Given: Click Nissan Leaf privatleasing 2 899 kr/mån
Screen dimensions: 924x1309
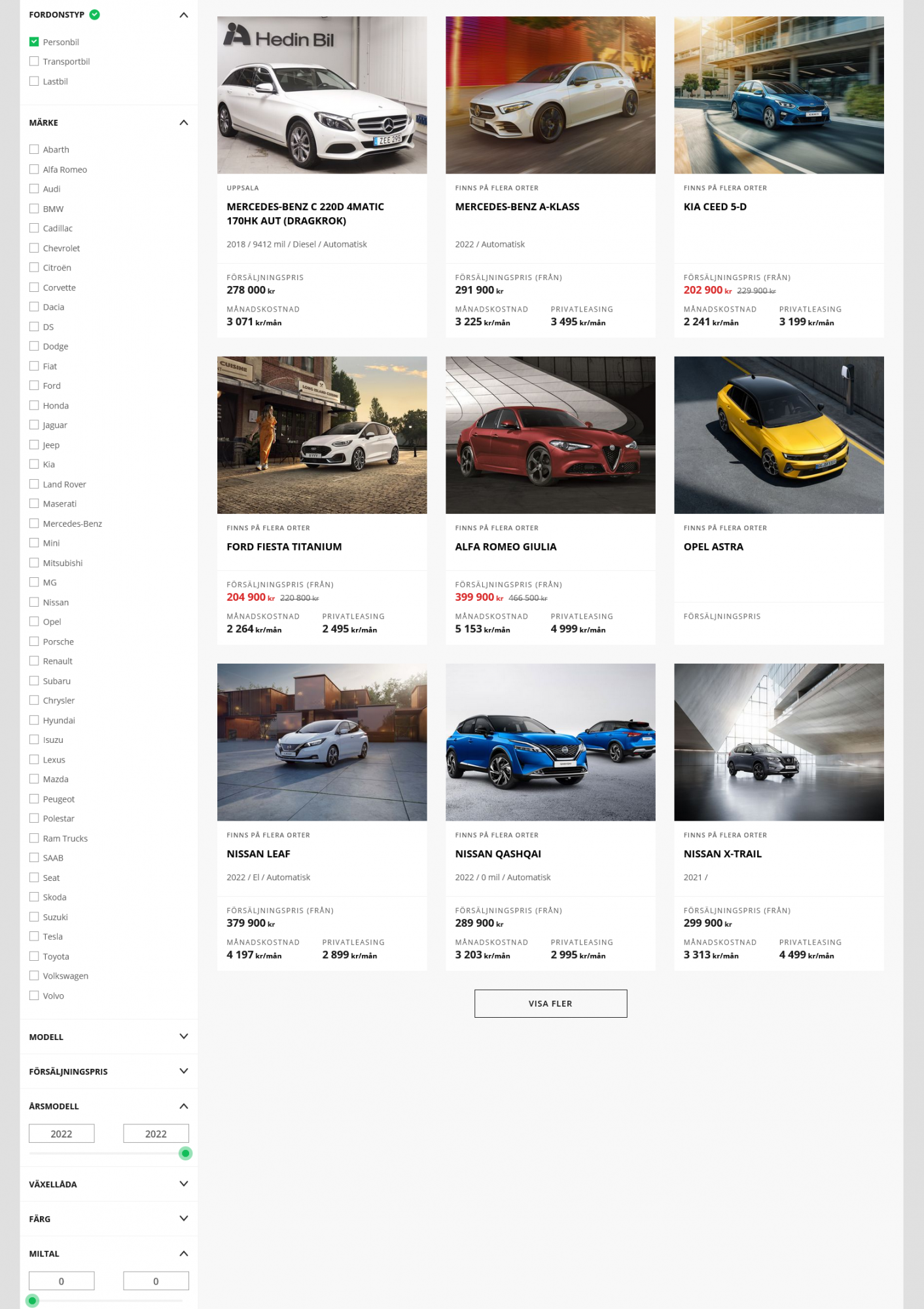Looking at the screenshot, I should tap(349, 955).
